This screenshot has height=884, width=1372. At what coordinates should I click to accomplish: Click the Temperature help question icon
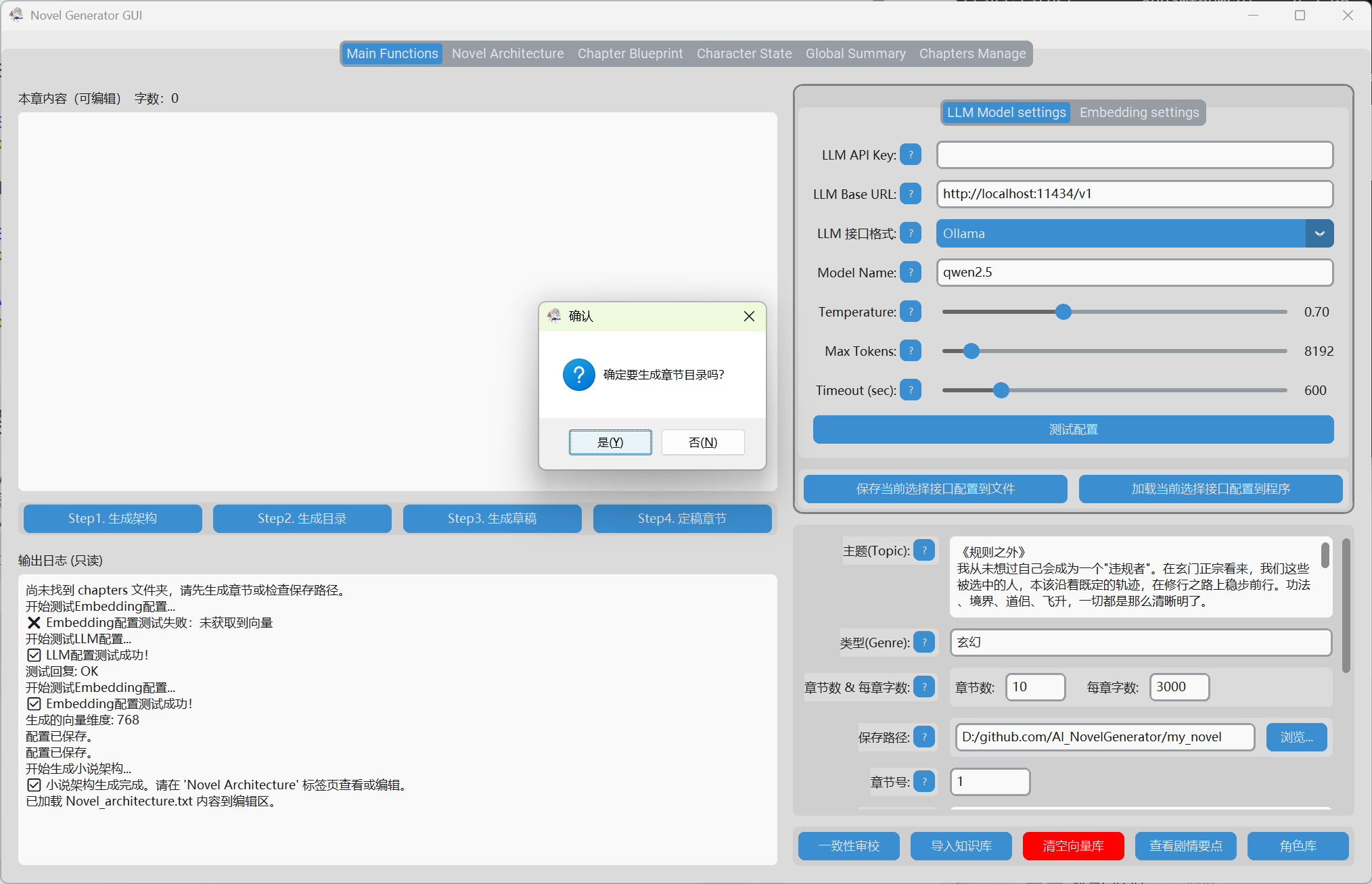[x=911, y=312]
